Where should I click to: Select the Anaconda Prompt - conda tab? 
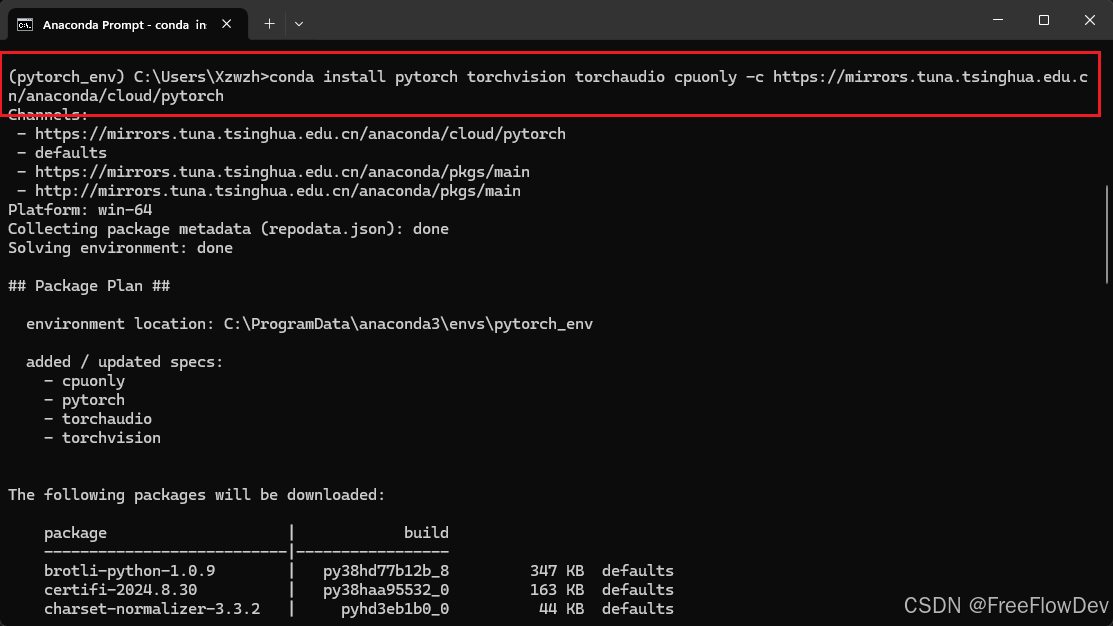[x=128, y=25]
